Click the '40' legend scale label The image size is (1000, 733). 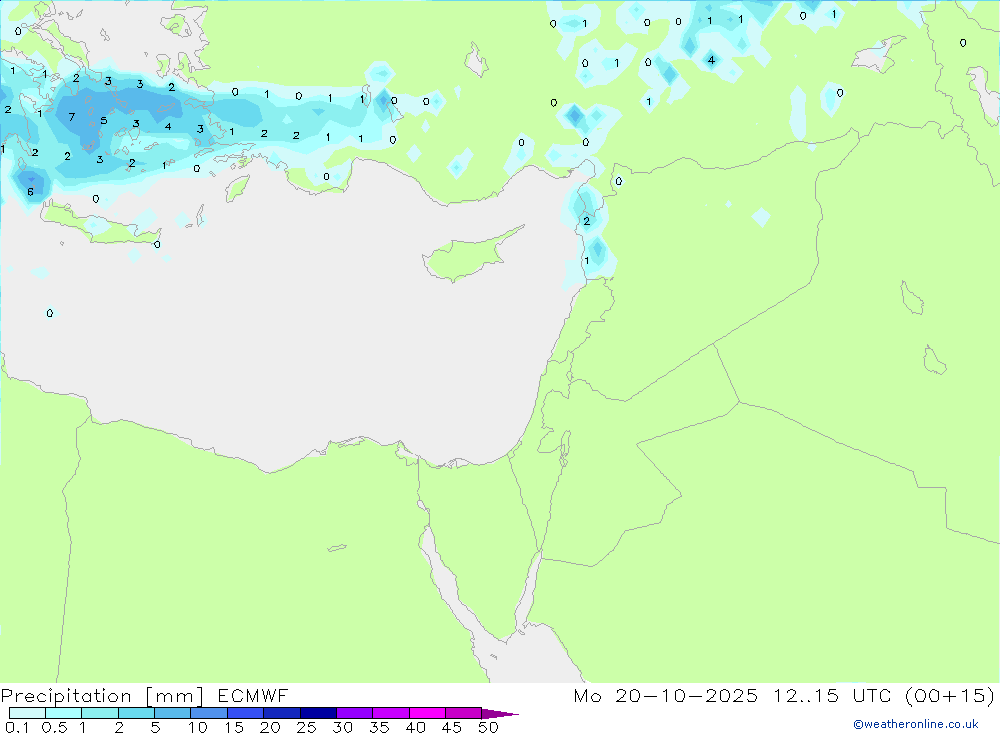coord(415,727)
